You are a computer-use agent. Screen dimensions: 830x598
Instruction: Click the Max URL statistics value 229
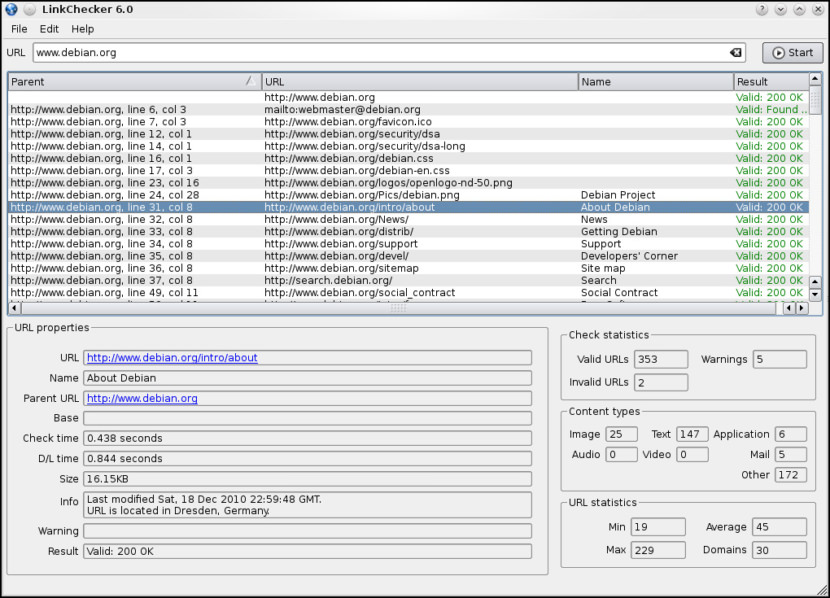[x=658, y=550]
